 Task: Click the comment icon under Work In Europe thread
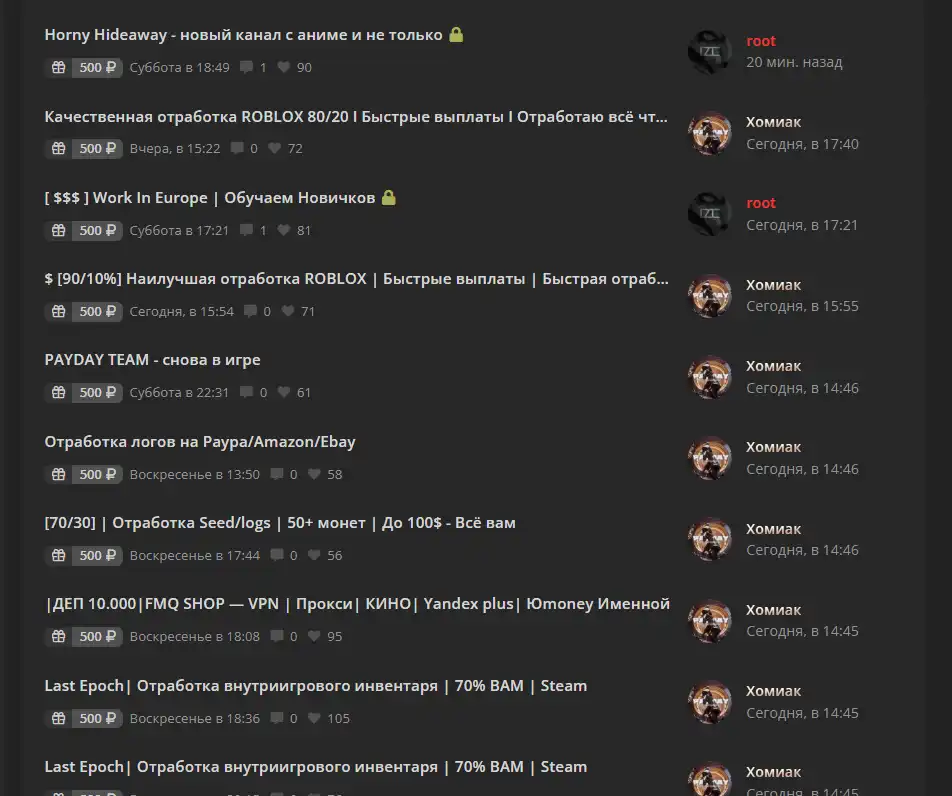[246, 230]
